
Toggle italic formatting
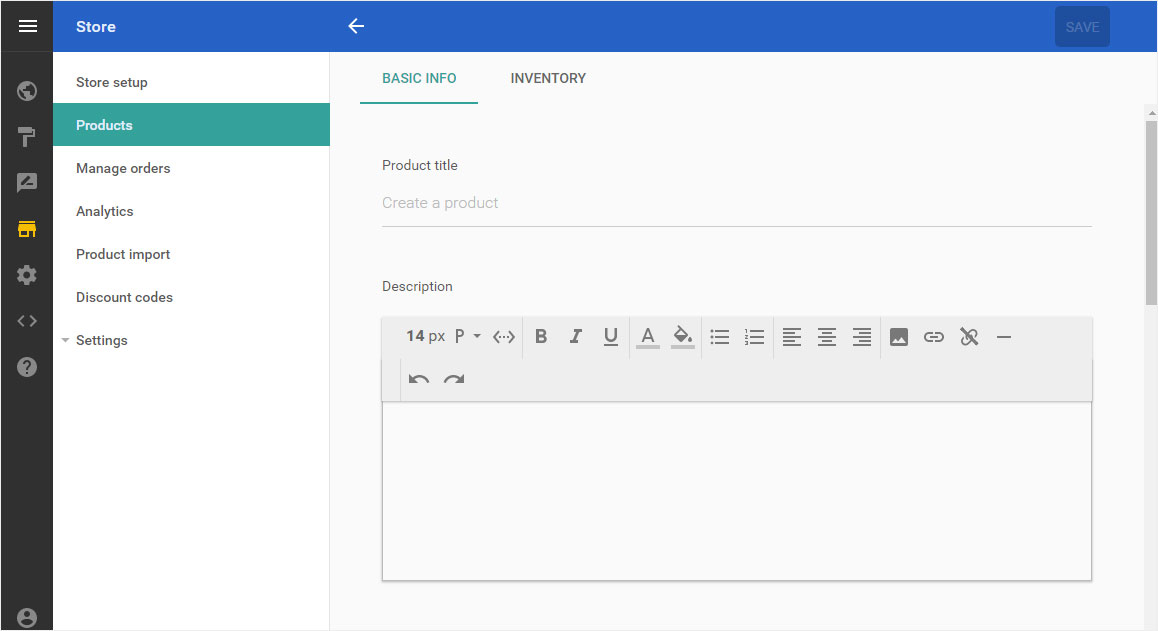click(x=575, y=337)
